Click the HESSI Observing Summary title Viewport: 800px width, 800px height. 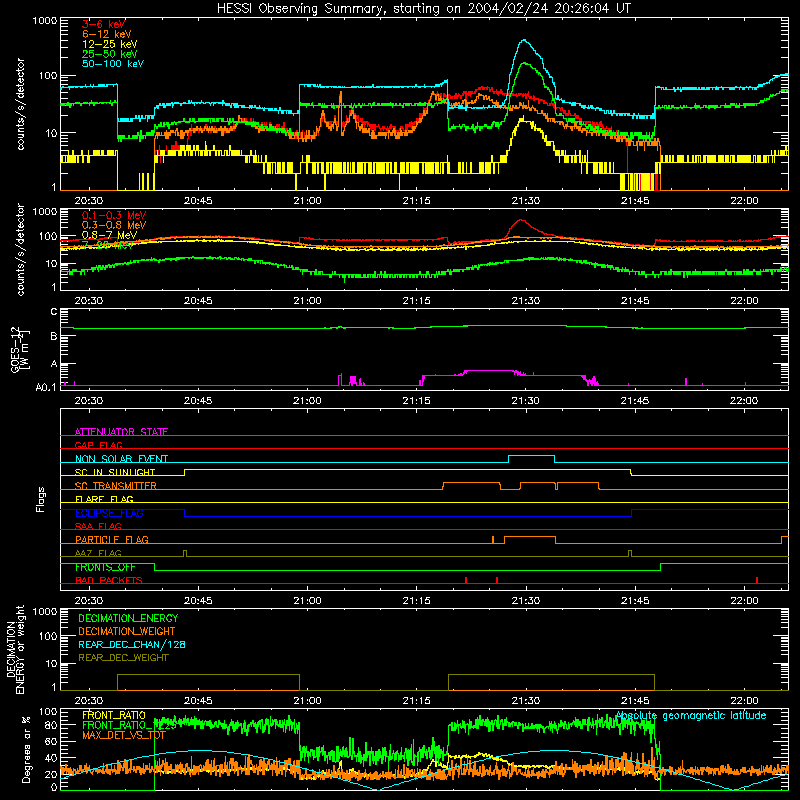pyautogui.click(x=423, y=9)
